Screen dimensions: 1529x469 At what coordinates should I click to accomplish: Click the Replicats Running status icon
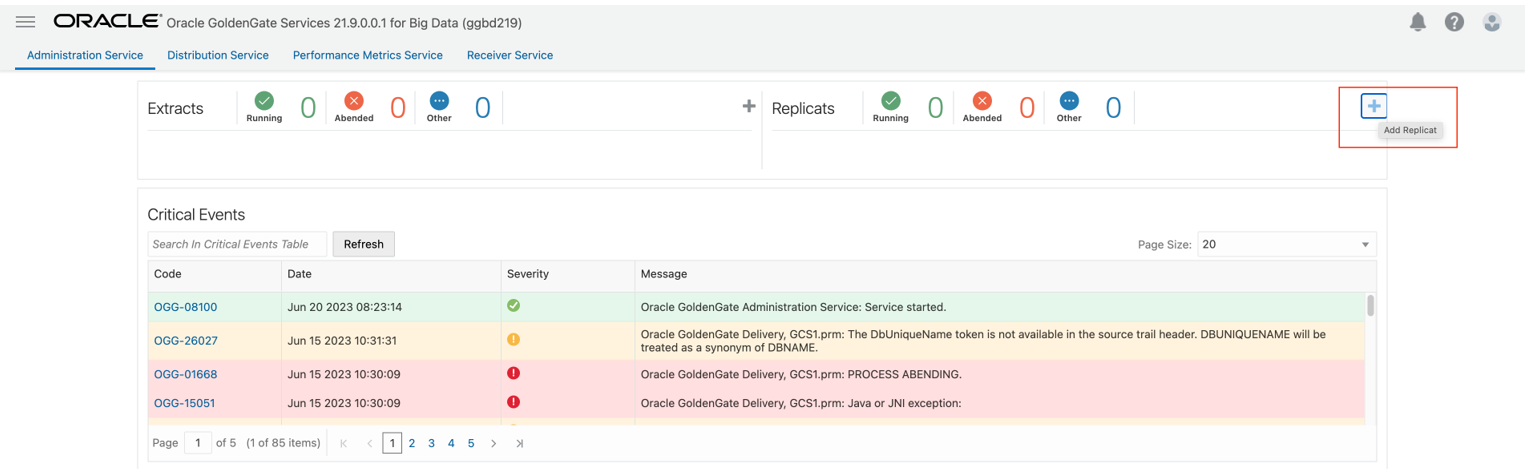tap(890, 100)
